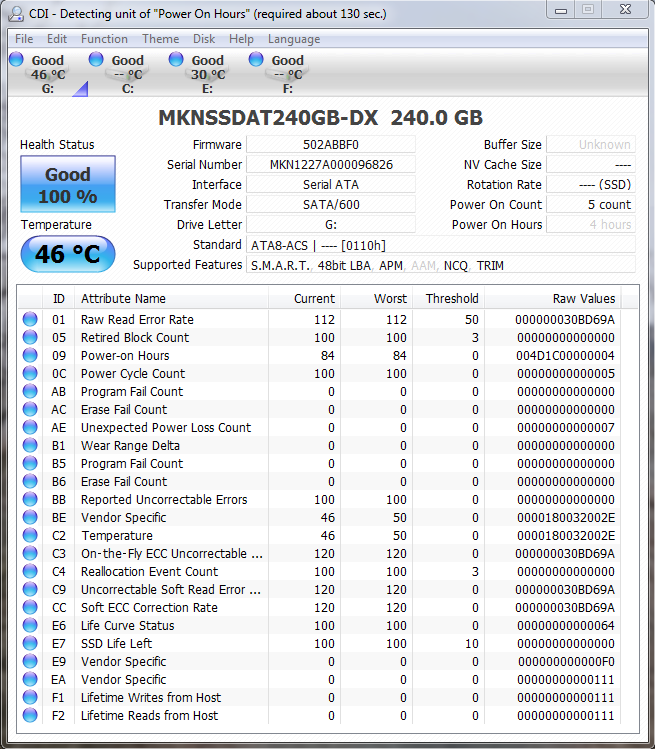Viewport: 655px width, 749px height.
Task: Select the C: drive status orb
Action: click(97, 60)
